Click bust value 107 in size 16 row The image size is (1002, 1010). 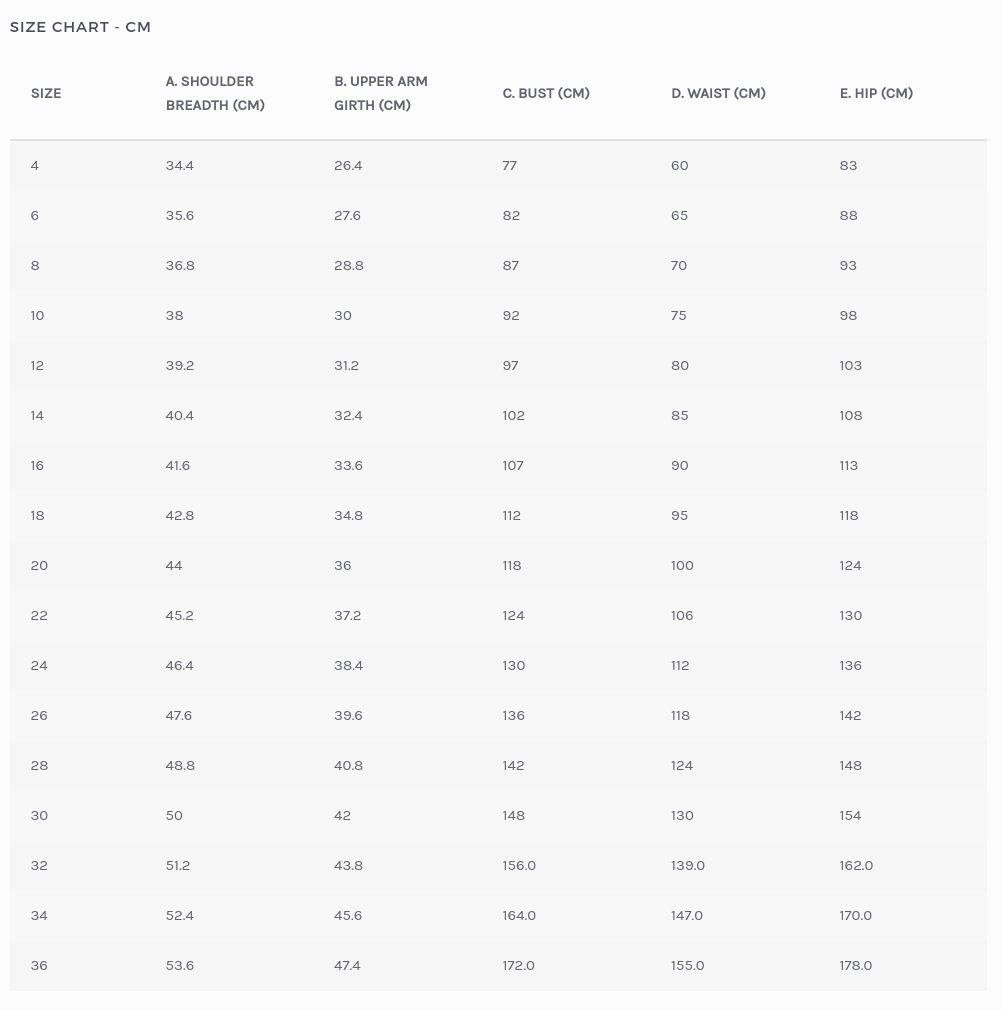pos(513,465)
